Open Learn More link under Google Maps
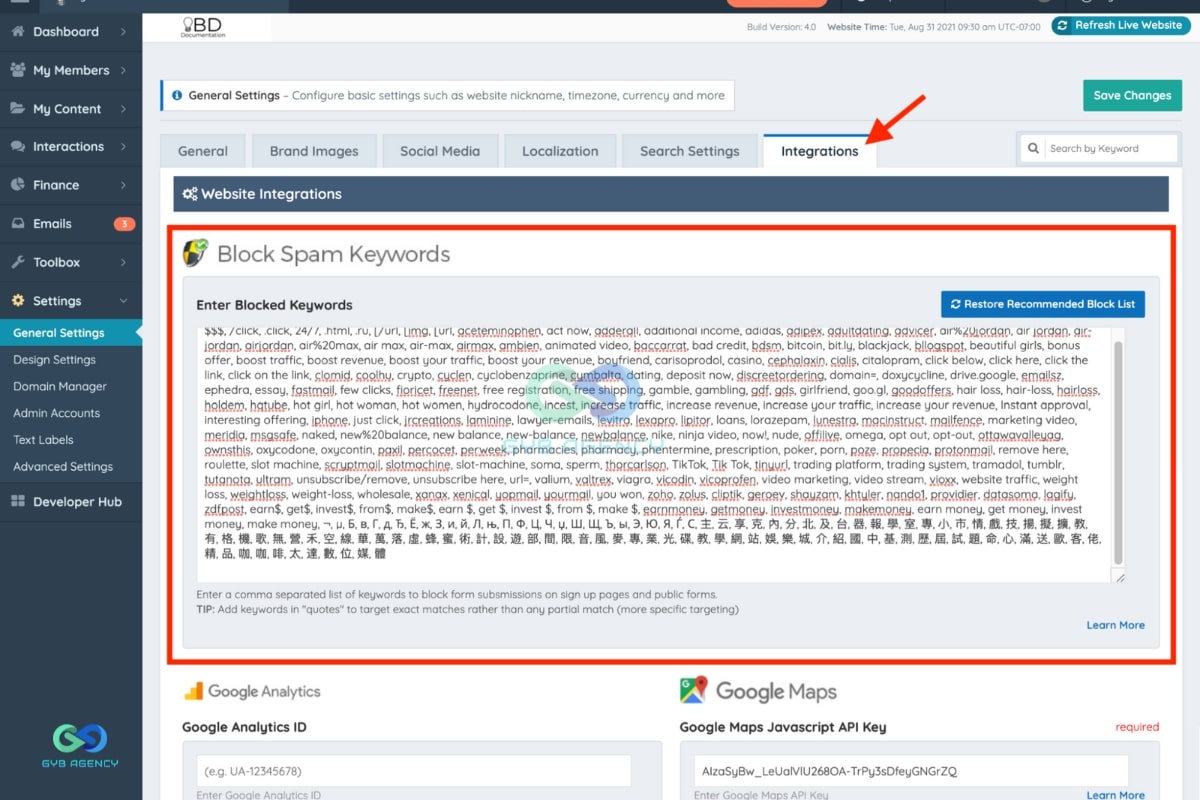 tap(1116, 795)
